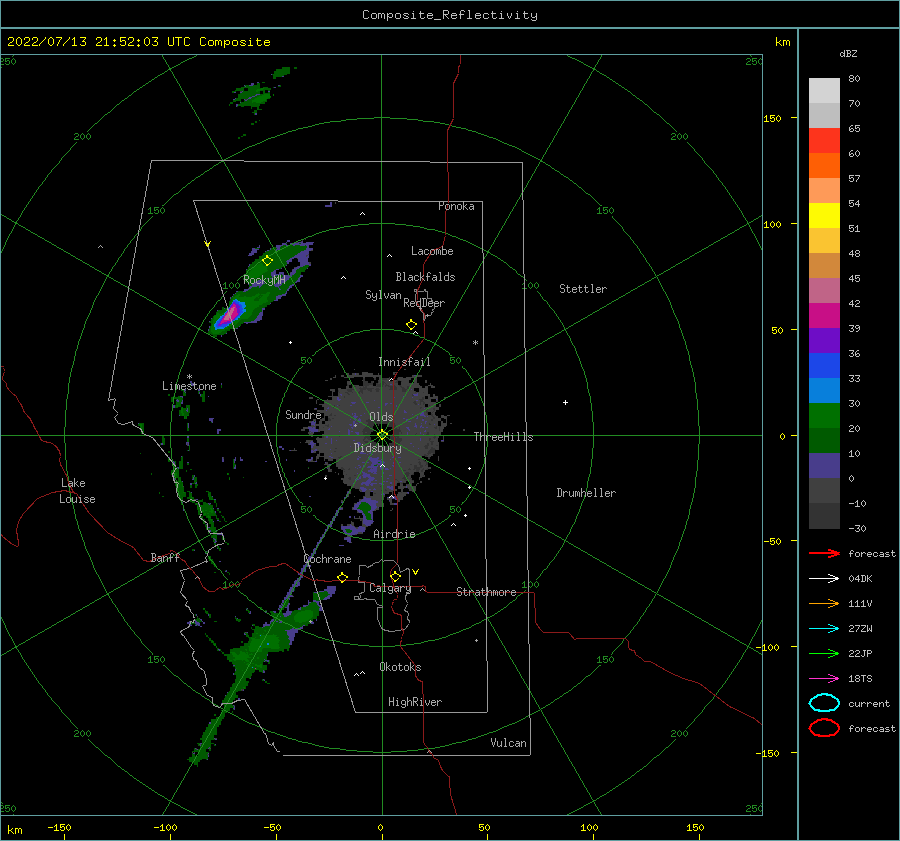Screen dimensions: 900x841
Task: Click yellow radar-site diamond between Olds and Didsbury
Action: pos(382,435)
